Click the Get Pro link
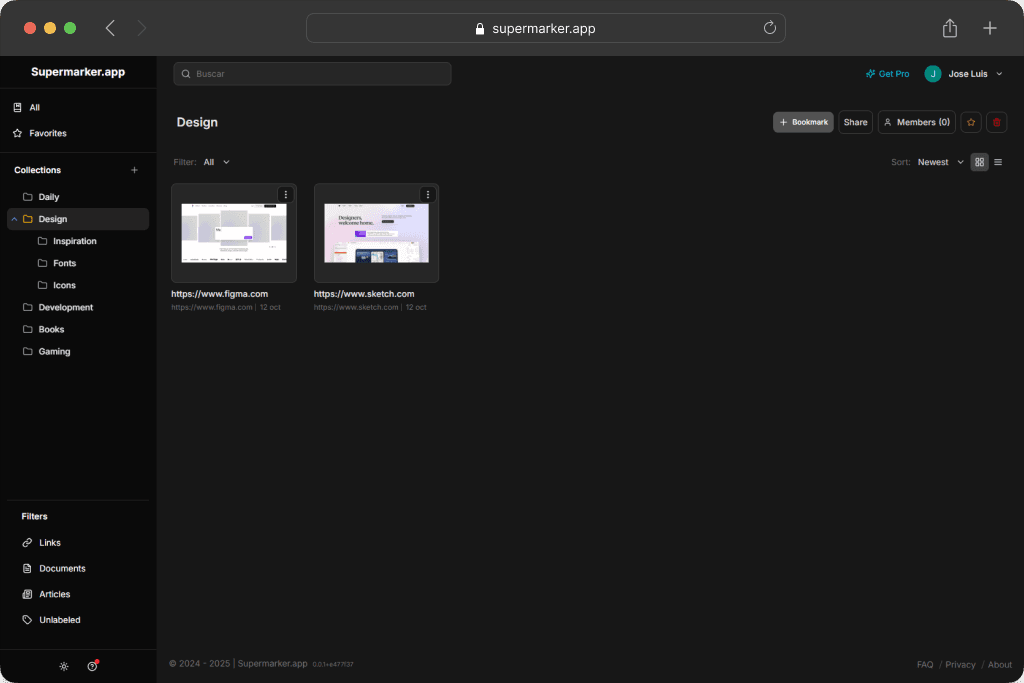Screen dimensions: 1024x683 pos(887,74)
